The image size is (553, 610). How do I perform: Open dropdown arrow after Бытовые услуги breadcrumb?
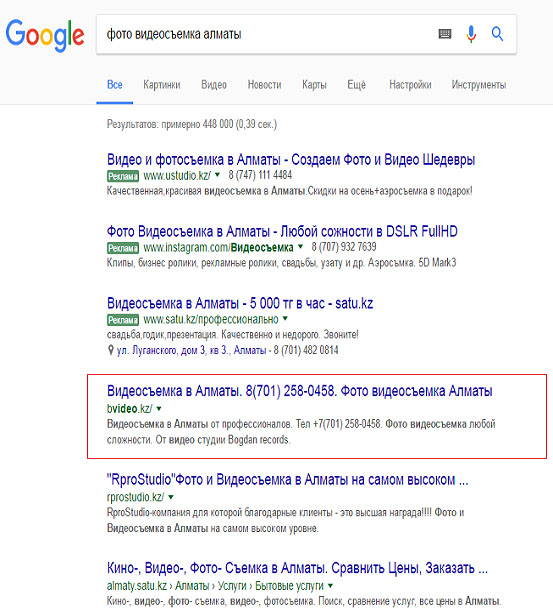click(330, 585)
